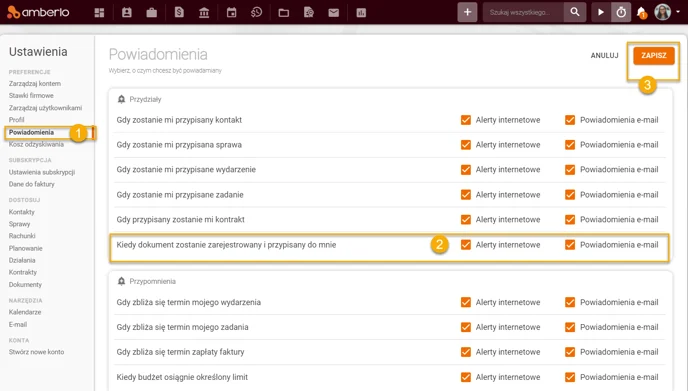Screen dimensions: 688x391
Task: Open Dane do faktury
Action: tap(32, 184)
